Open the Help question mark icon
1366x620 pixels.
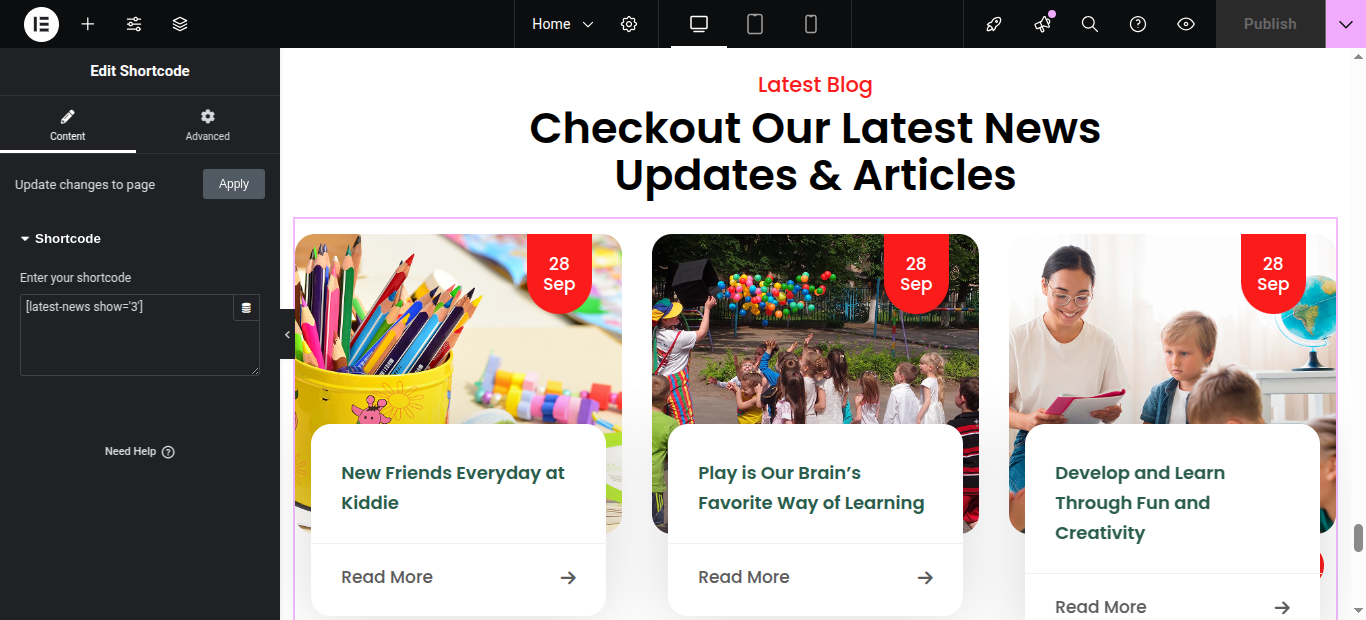(x=1138, y=24)
